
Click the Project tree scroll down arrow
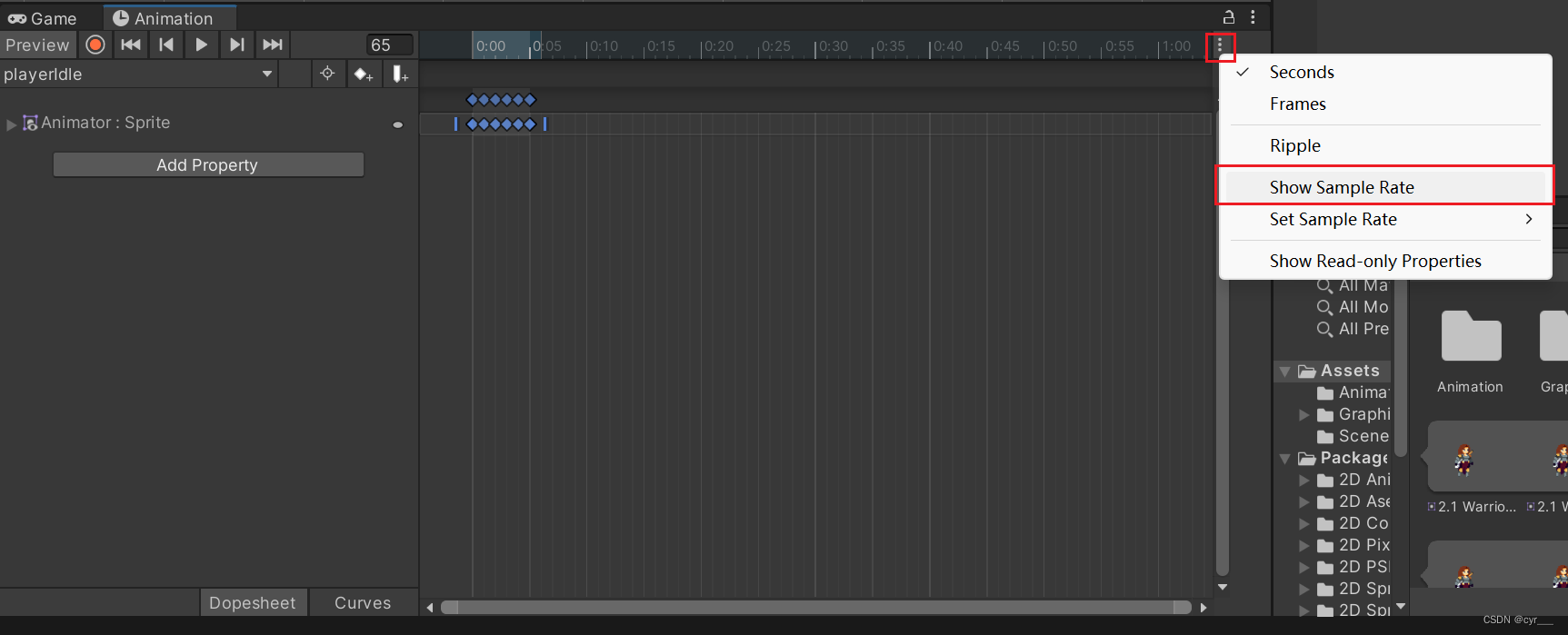coord(1401,606)
